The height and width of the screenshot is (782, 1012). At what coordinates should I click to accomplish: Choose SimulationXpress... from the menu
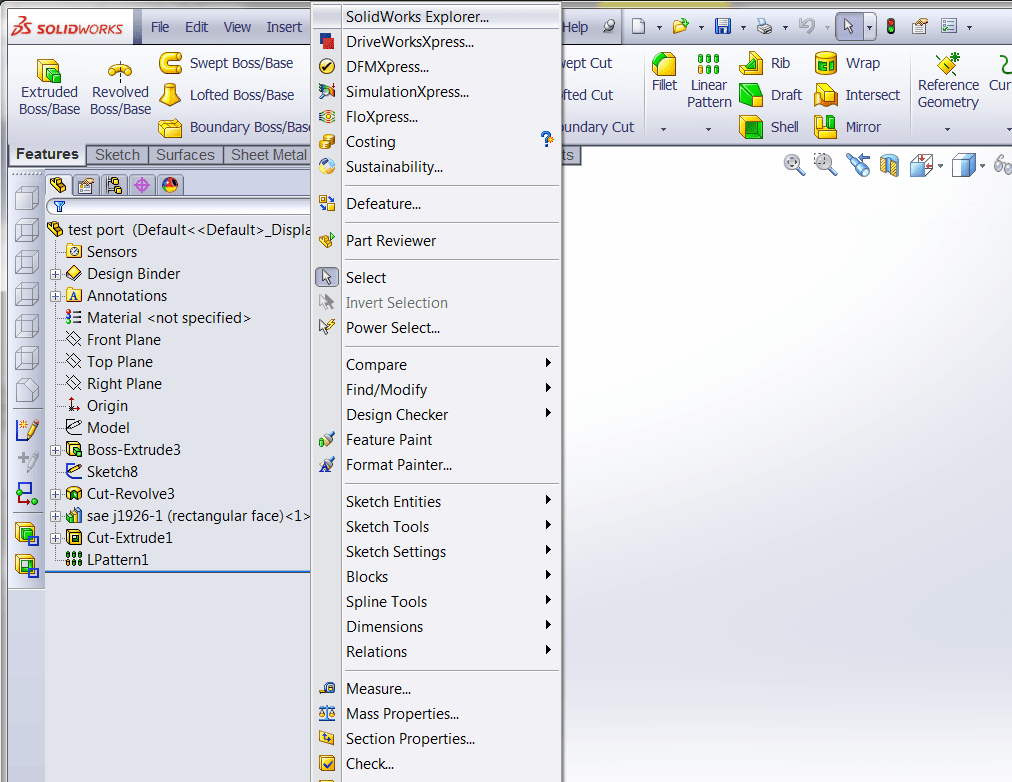436,92
